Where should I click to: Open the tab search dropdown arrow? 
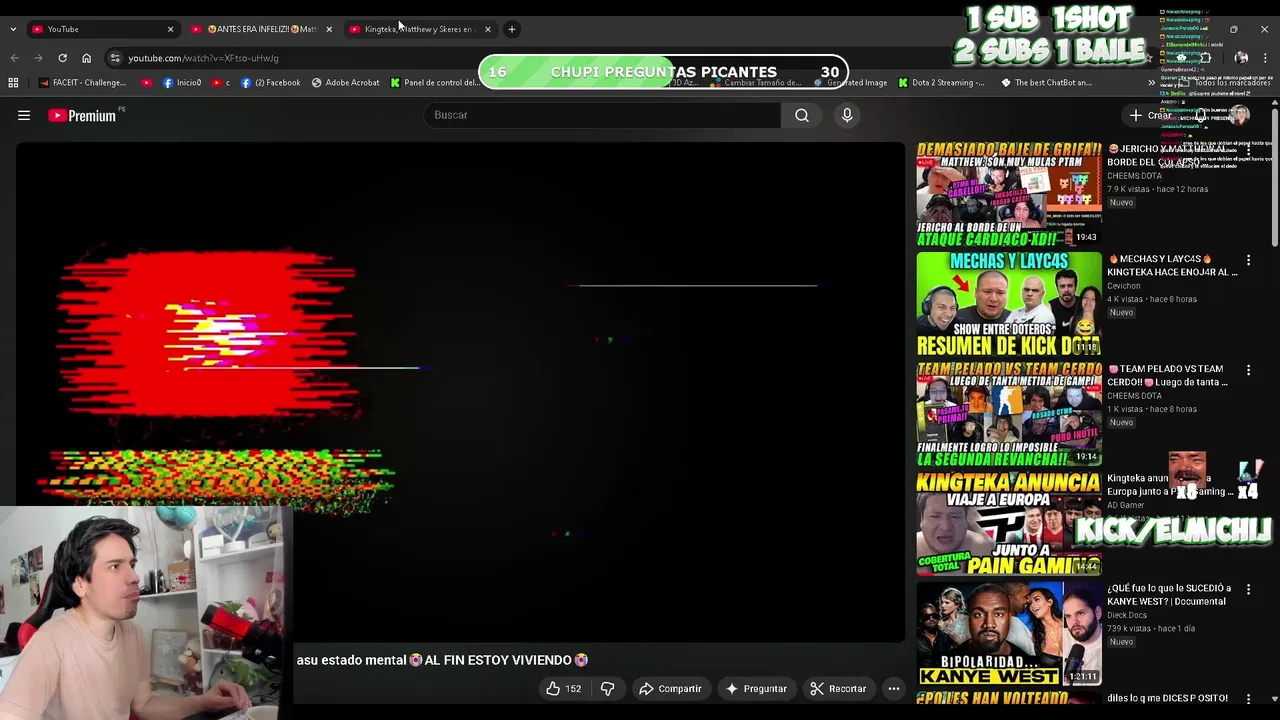[x=12, y=29]
